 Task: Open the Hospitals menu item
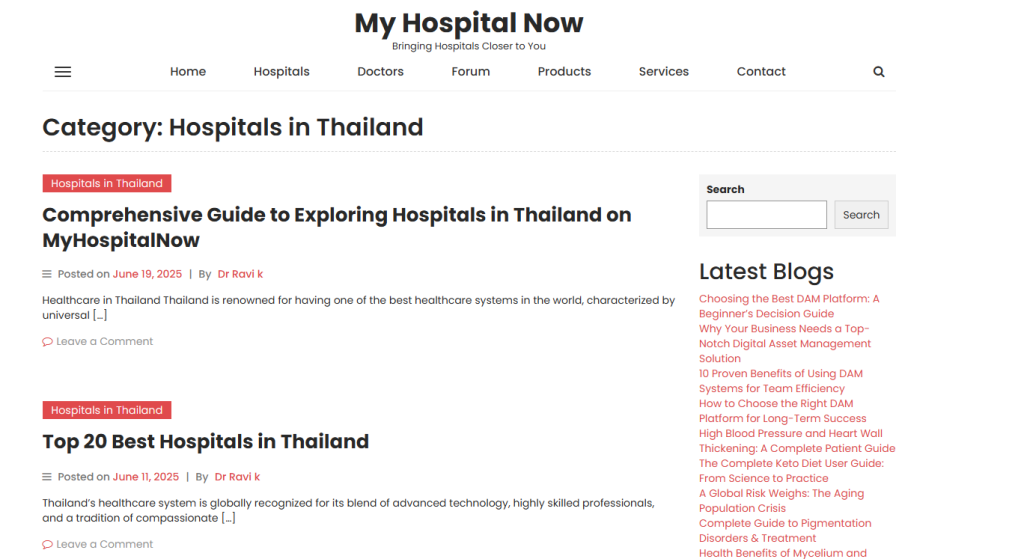point(281,72)
